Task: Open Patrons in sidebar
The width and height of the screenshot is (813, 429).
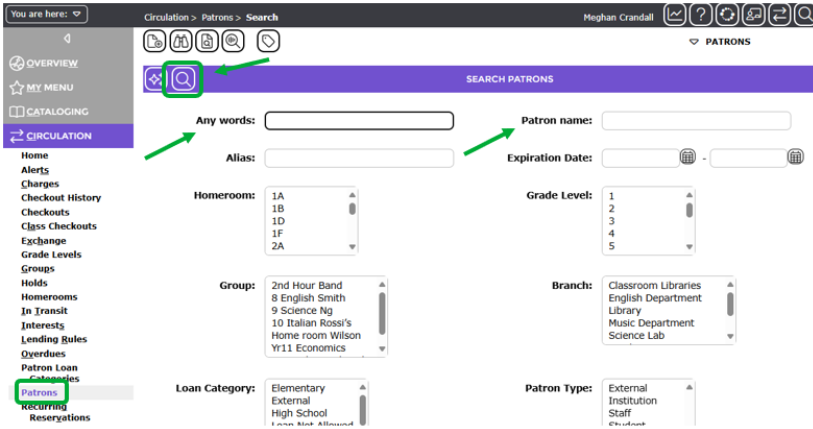Action: [39, 393]
